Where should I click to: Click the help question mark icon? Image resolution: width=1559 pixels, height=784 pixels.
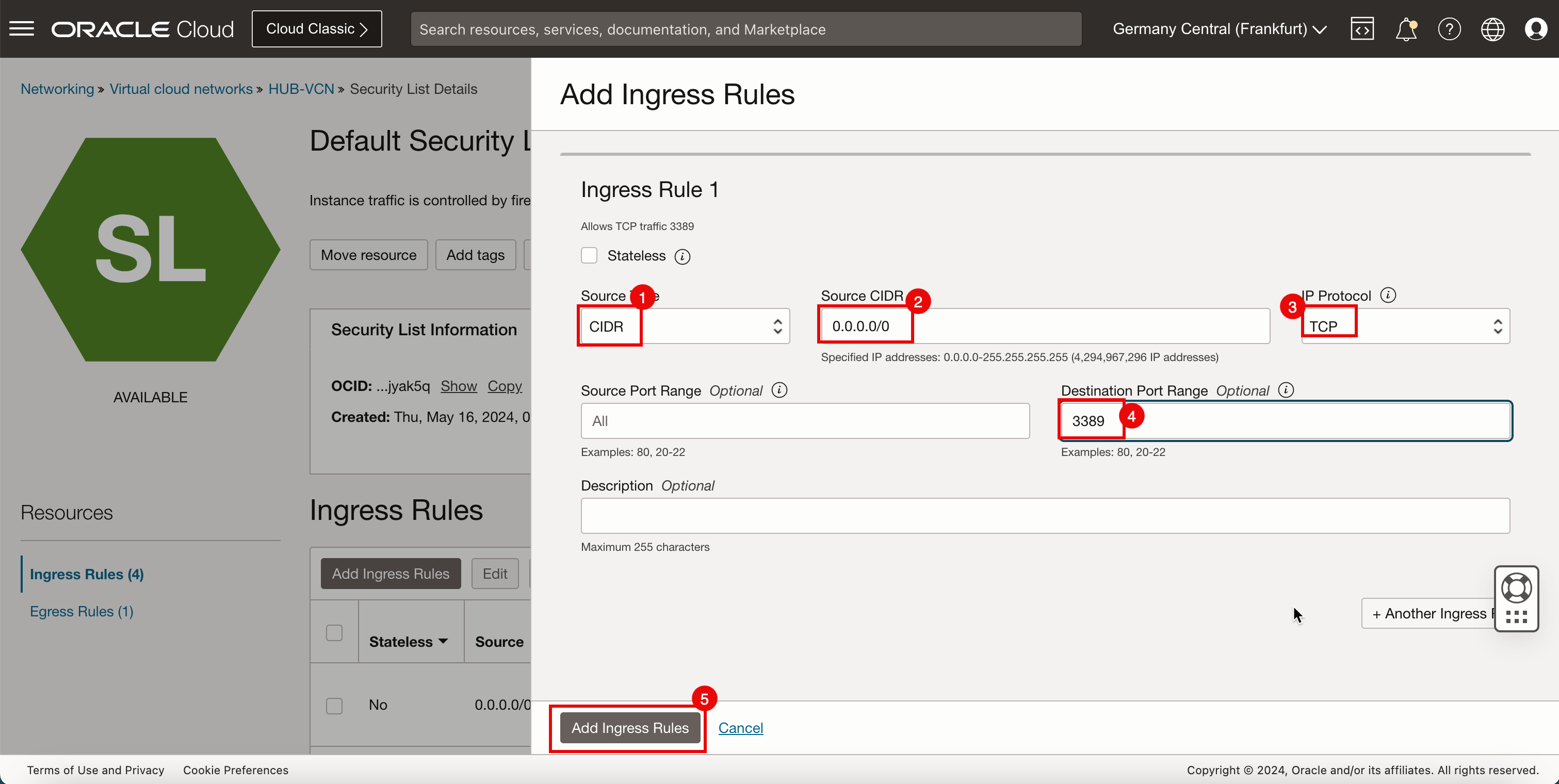[1449, 29]
